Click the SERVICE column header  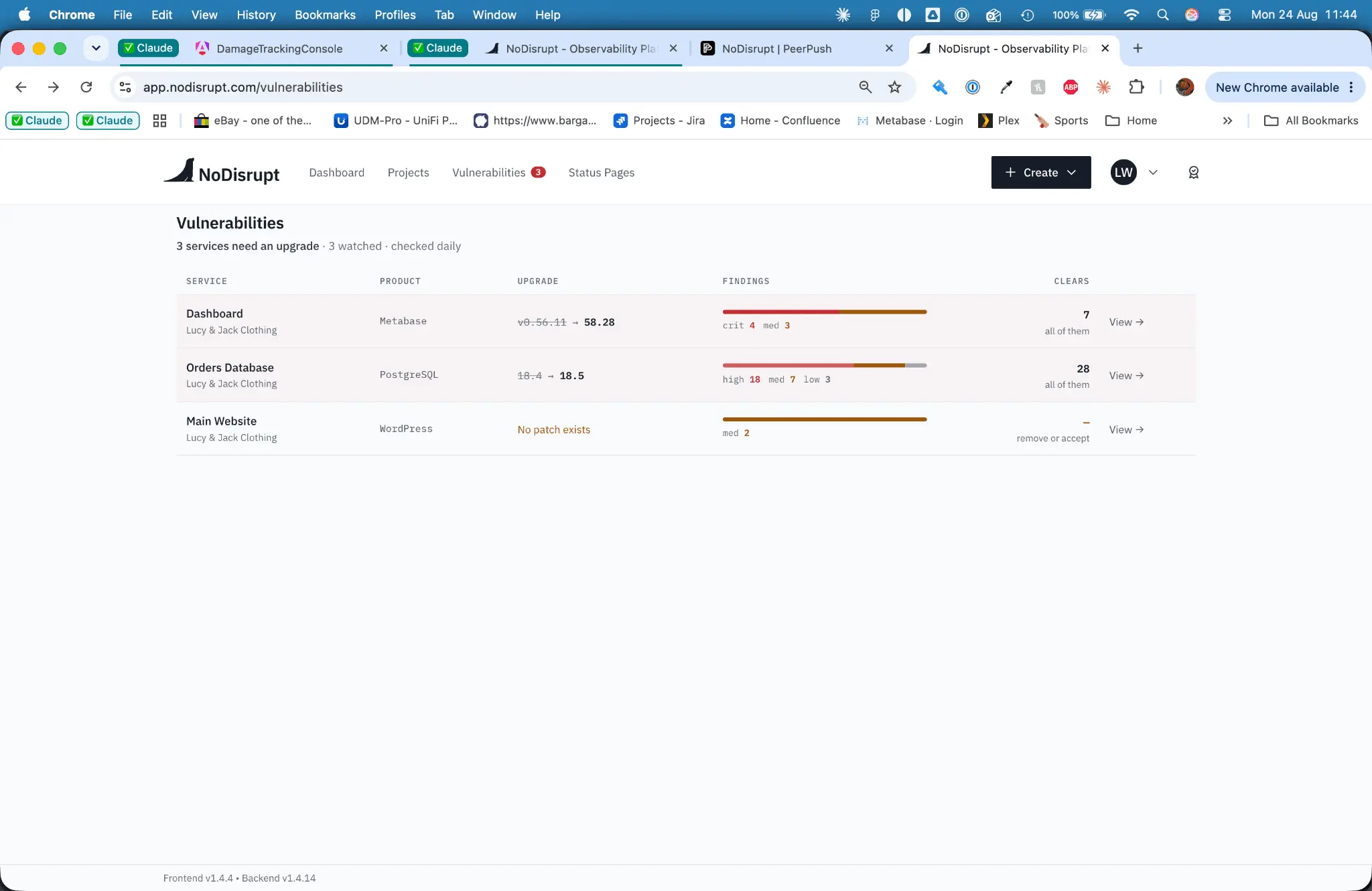tap(206, 281)
